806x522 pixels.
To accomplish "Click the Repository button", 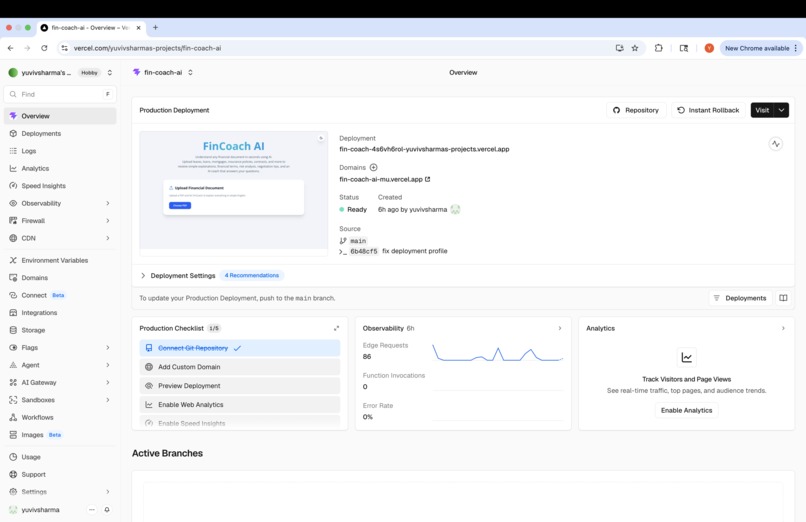I will (636, 110).
